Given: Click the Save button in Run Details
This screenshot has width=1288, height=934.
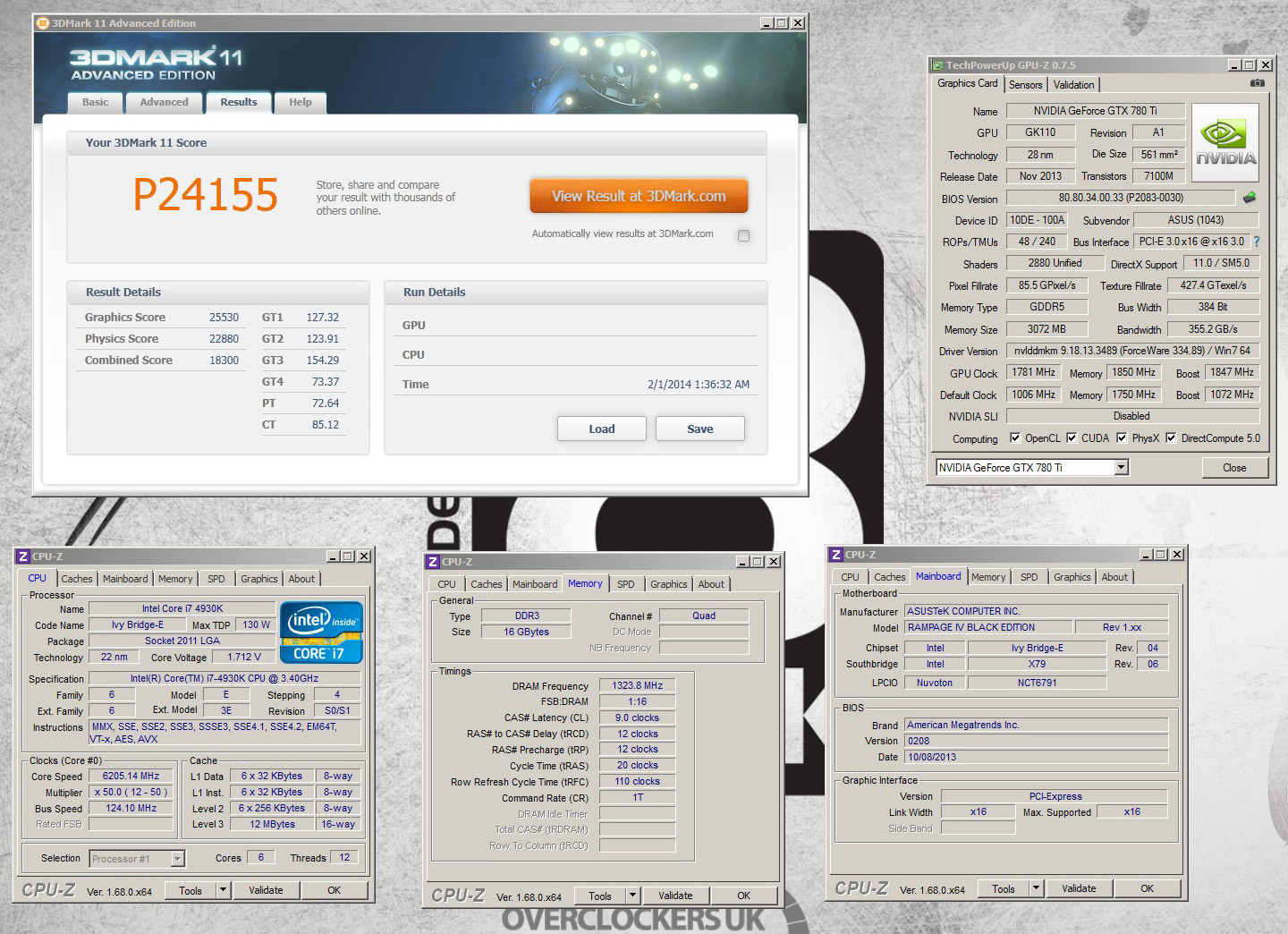Looking at the screenshot, I should tap(700, 429).
